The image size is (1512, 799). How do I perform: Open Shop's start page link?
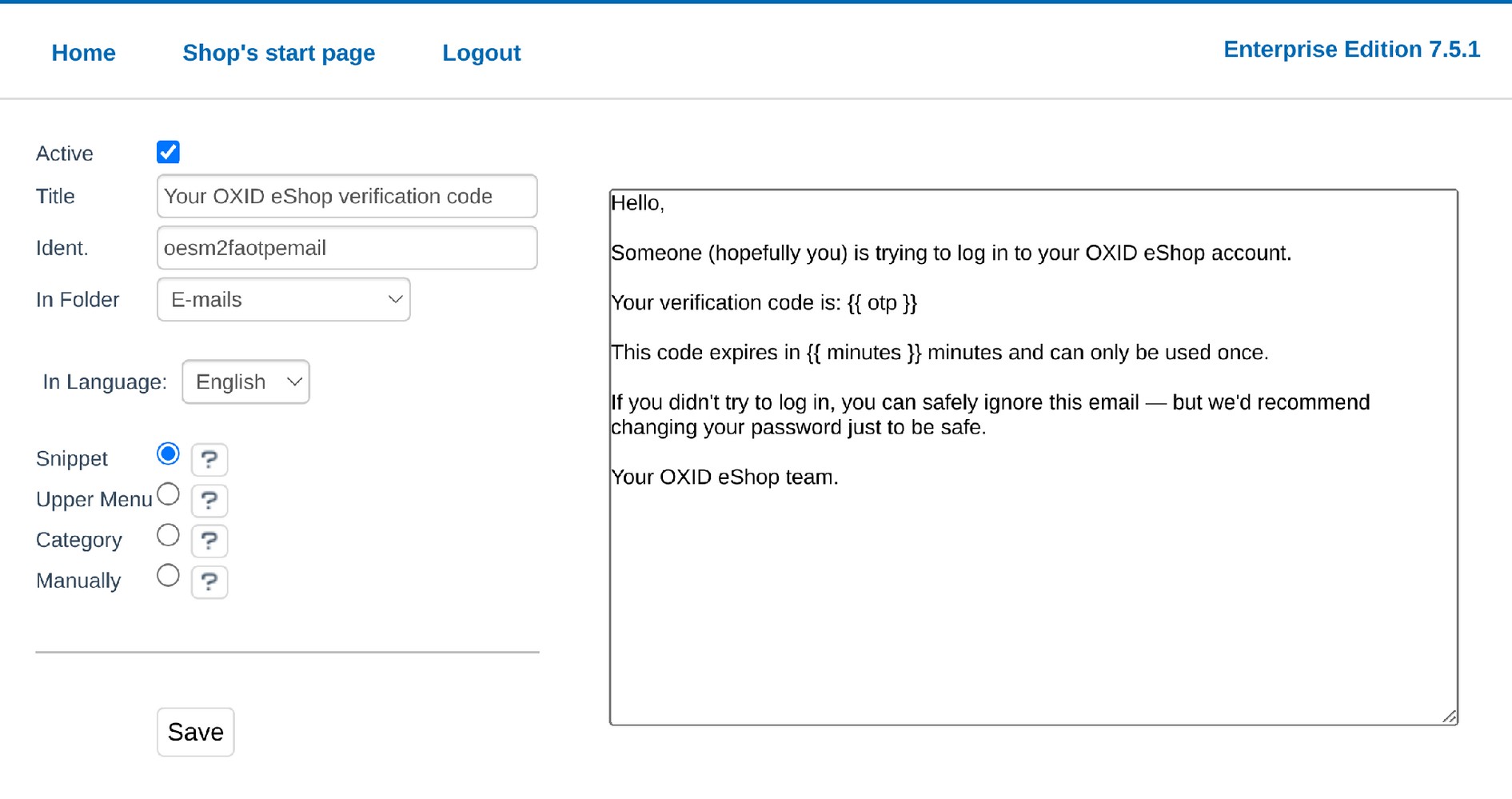tap(279, 53)
